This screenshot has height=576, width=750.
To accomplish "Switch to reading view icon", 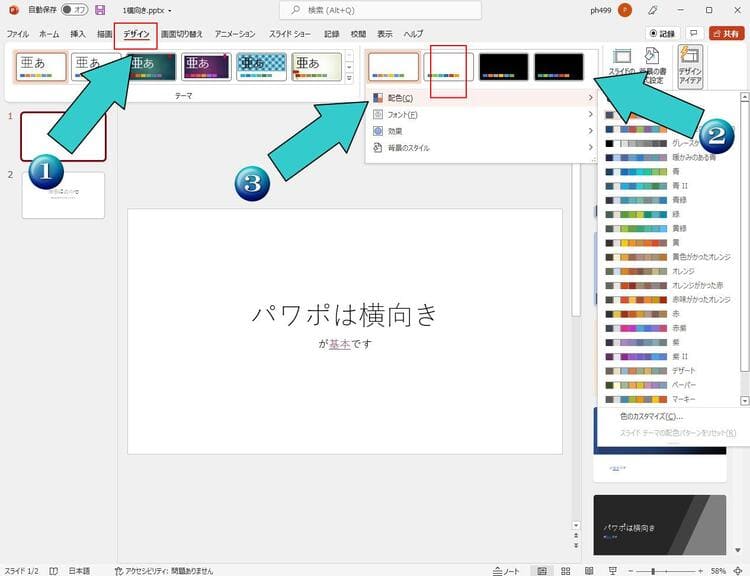I will (589, 571).
